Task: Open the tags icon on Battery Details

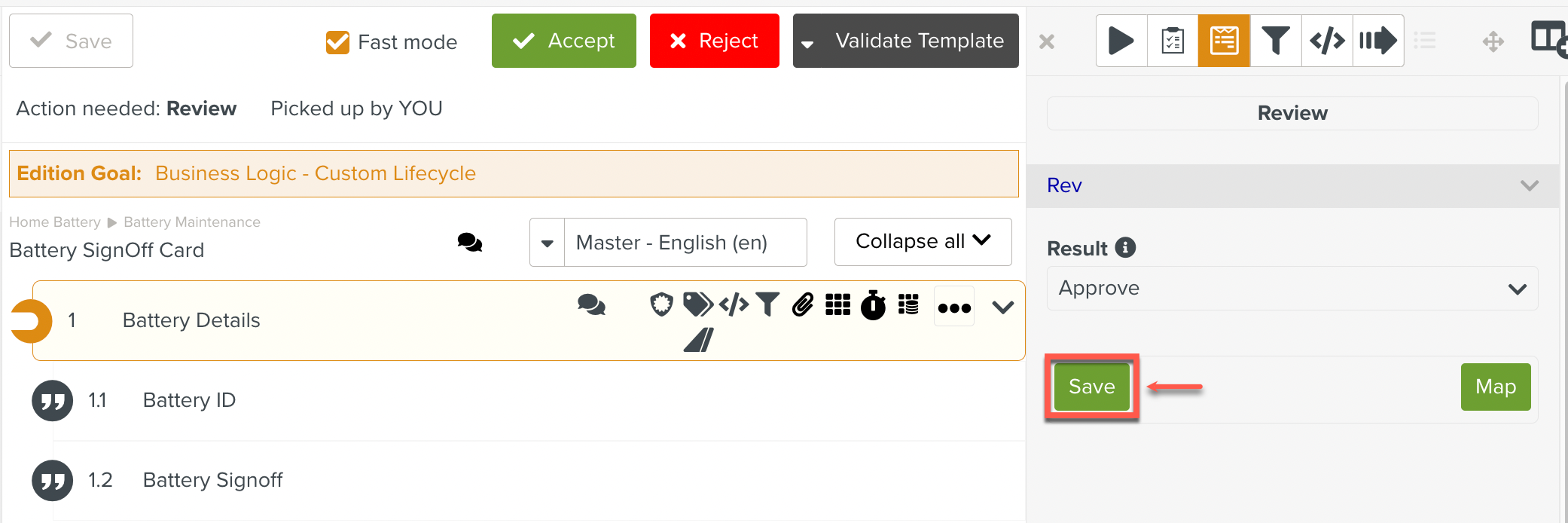Action: [x=697, y=304]
